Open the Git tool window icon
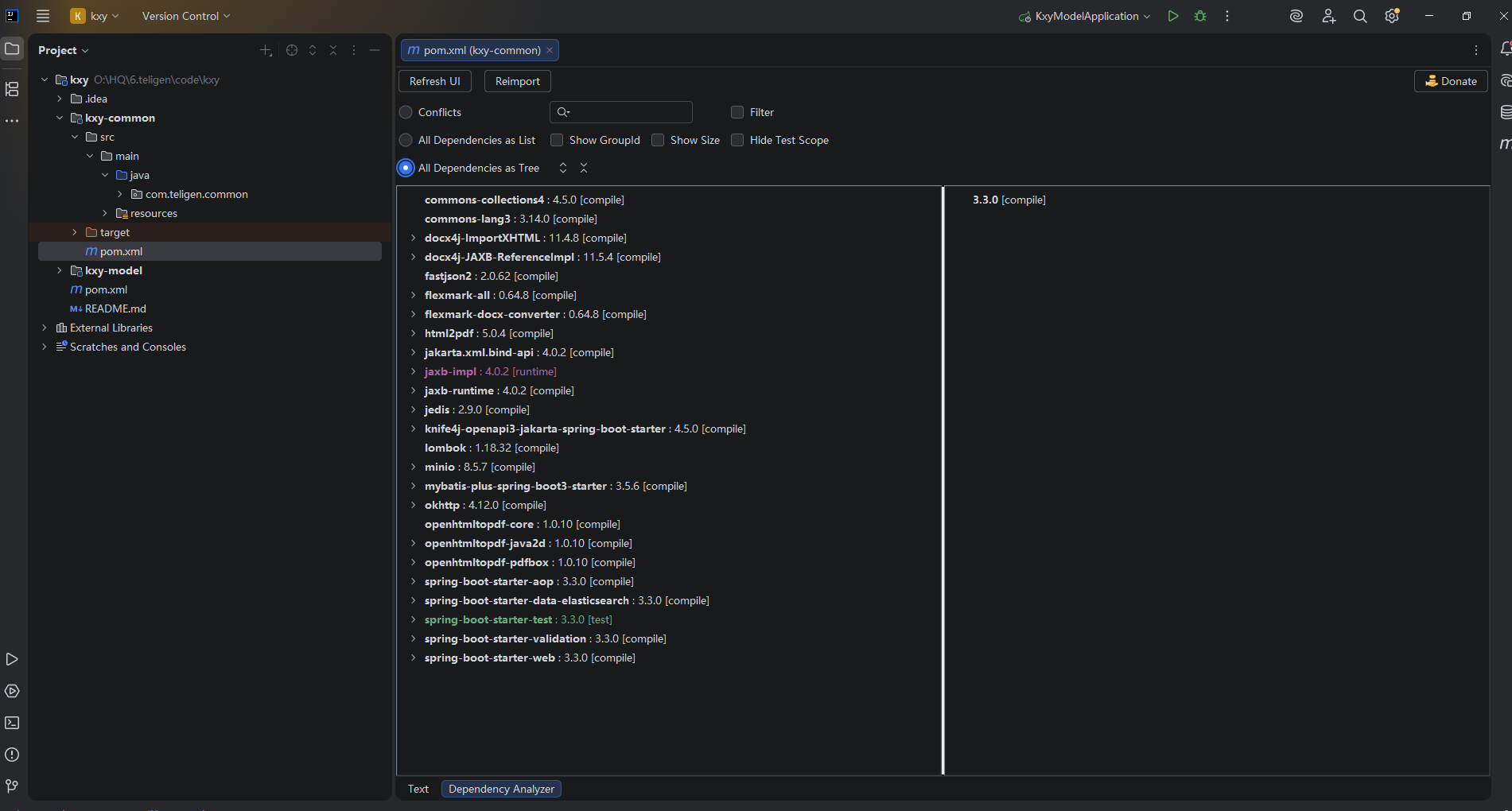 point(12,786)
